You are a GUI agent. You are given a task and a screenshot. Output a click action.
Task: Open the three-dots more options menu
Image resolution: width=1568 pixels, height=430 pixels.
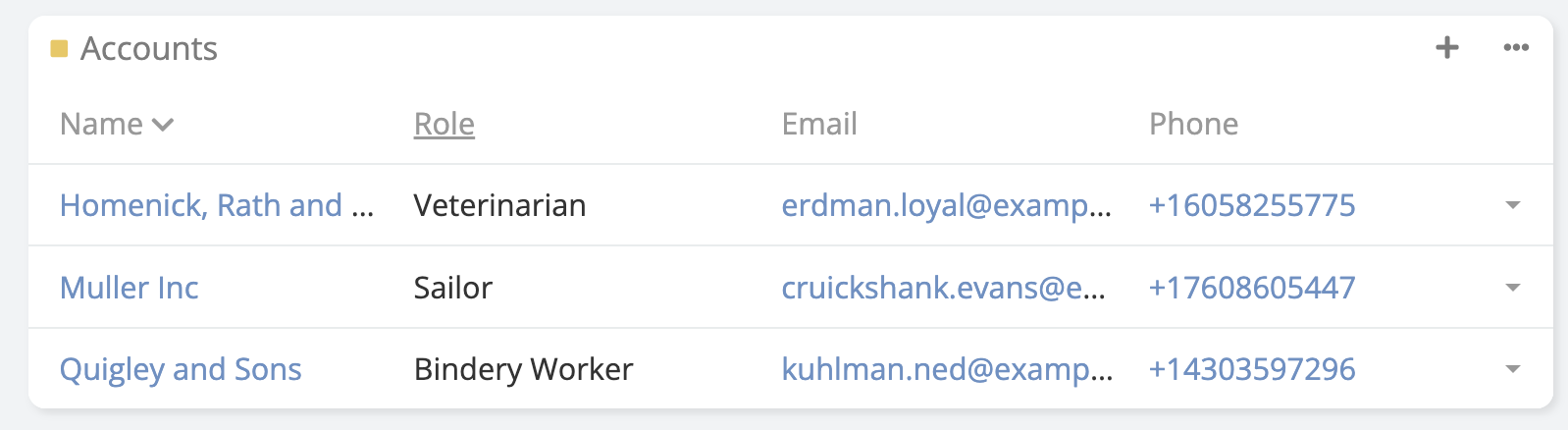[x=1515, y=47]
